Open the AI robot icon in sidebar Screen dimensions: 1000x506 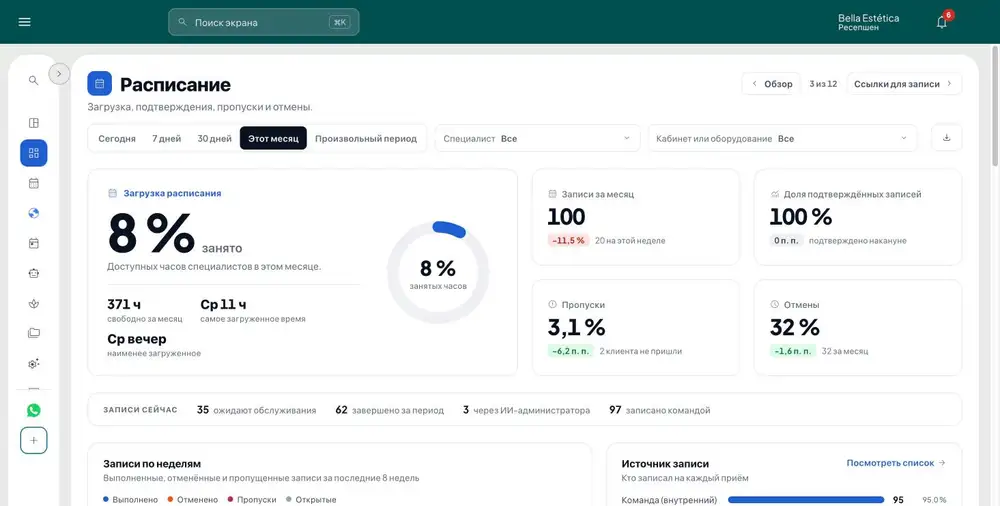click(34, 273)
